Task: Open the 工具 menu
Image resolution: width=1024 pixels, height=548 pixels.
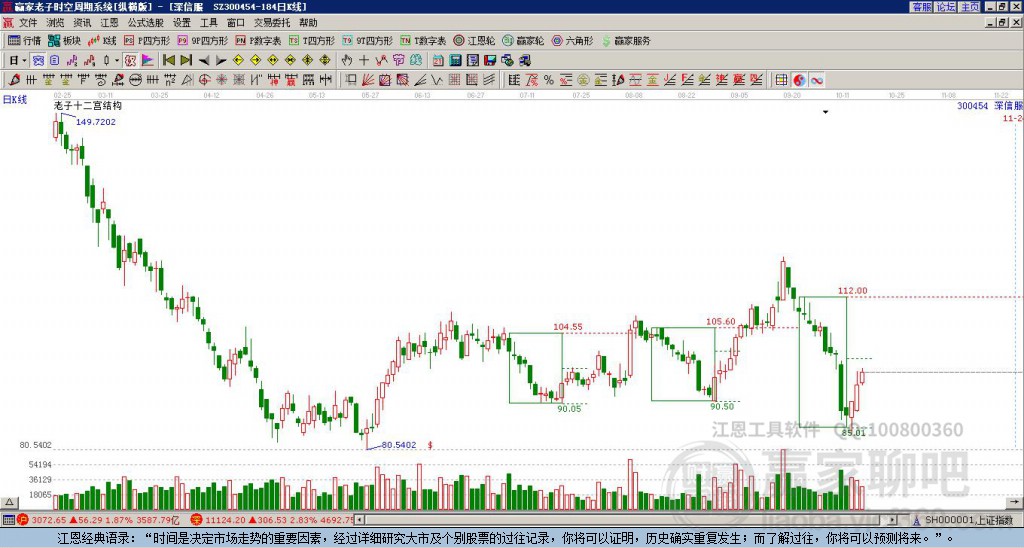Action: [x=209, y=23]
